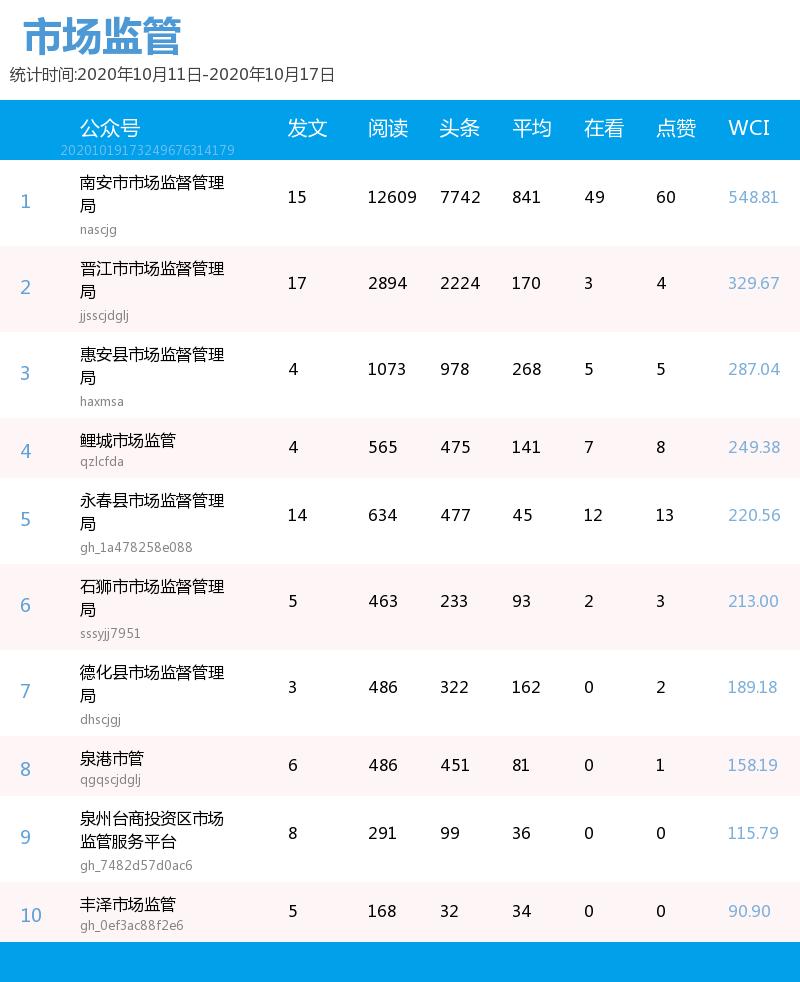This screenshot has height=982, width=800.
Task: Click the read count 463
Action: click(x=383, y=601)
